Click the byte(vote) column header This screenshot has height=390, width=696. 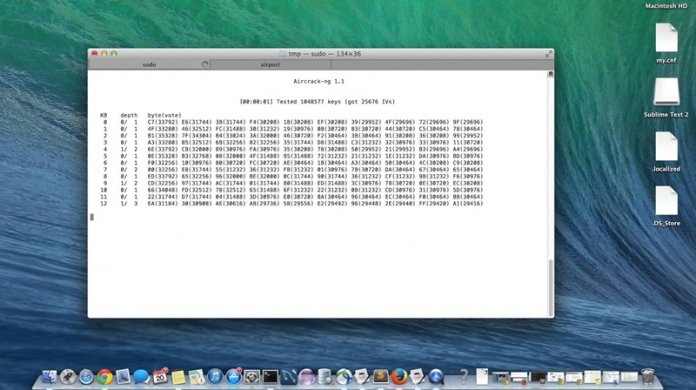tap(164, 115)
